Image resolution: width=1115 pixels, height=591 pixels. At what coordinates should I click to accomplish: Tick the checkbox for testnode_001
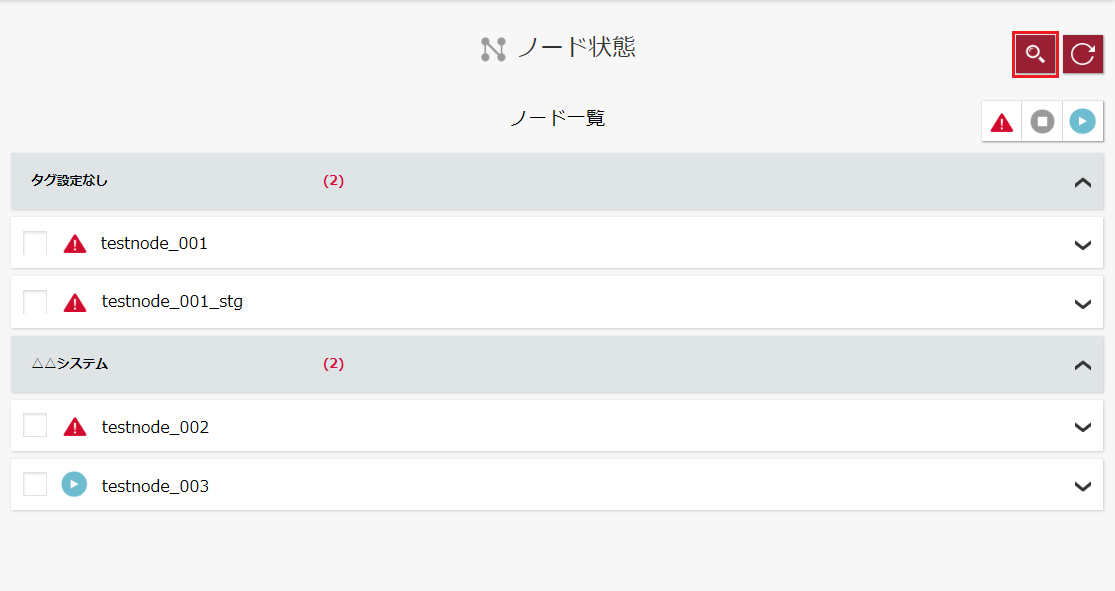tap(35, 243)
